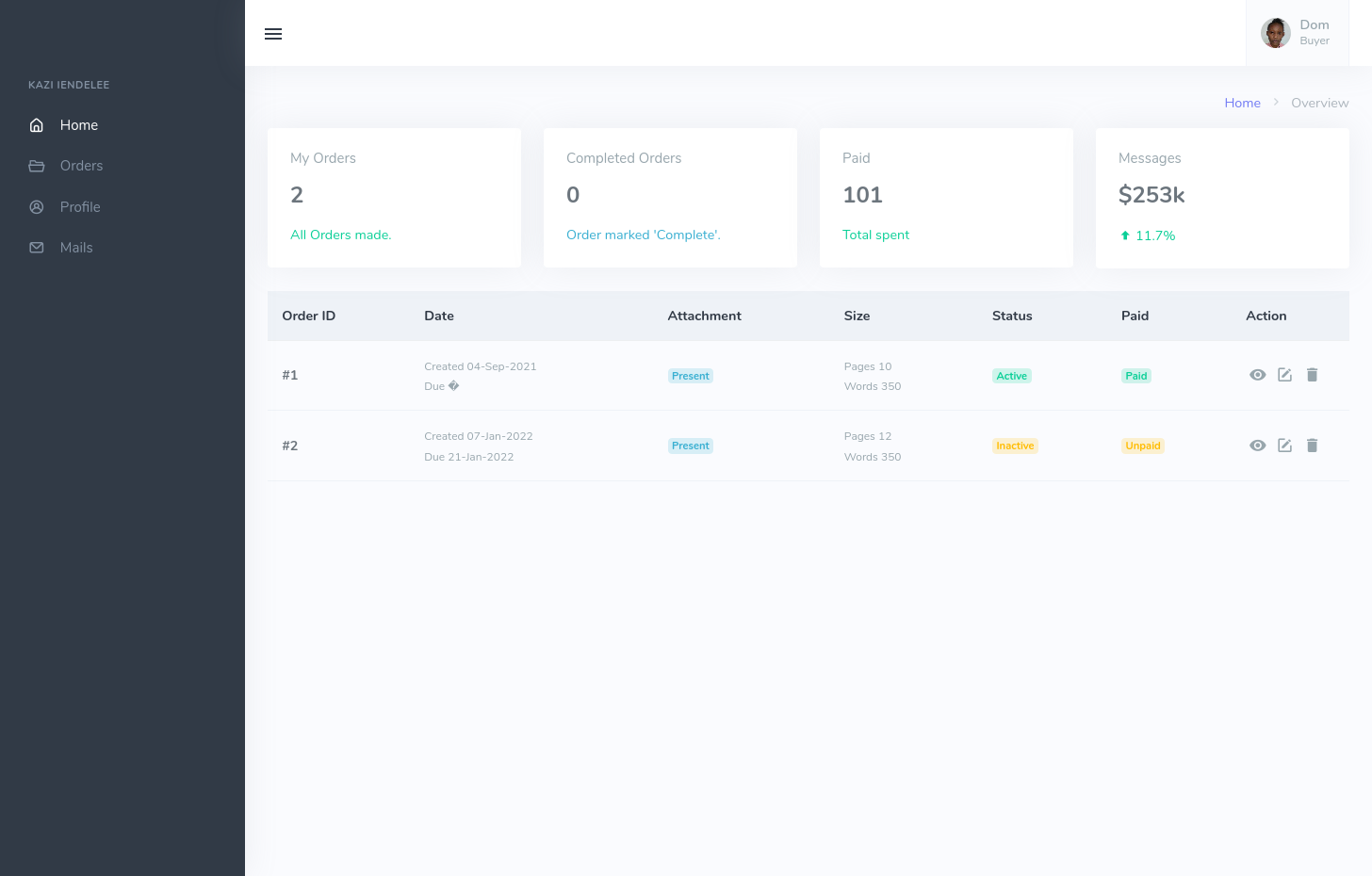
Task: Click the Home house icon in sidebar
Action: [x=37, y=125]
